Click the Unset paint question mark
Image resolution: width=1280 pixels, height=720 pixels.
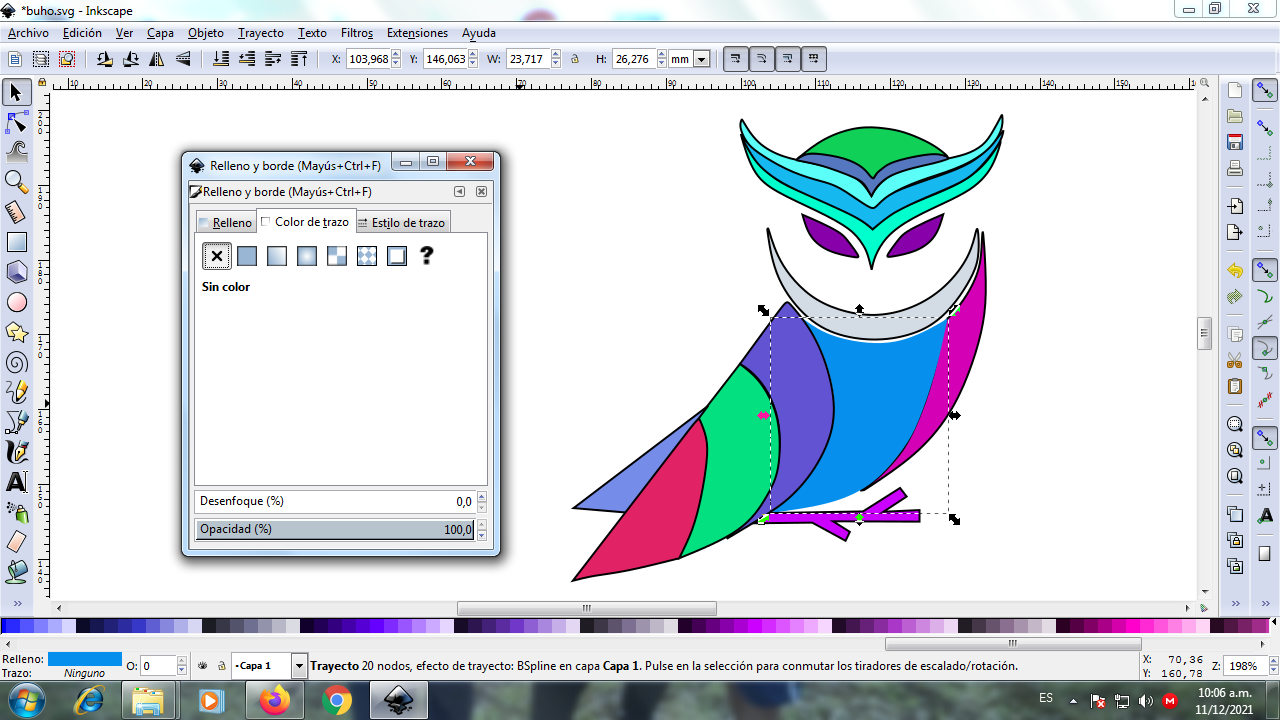pos(427,256)
